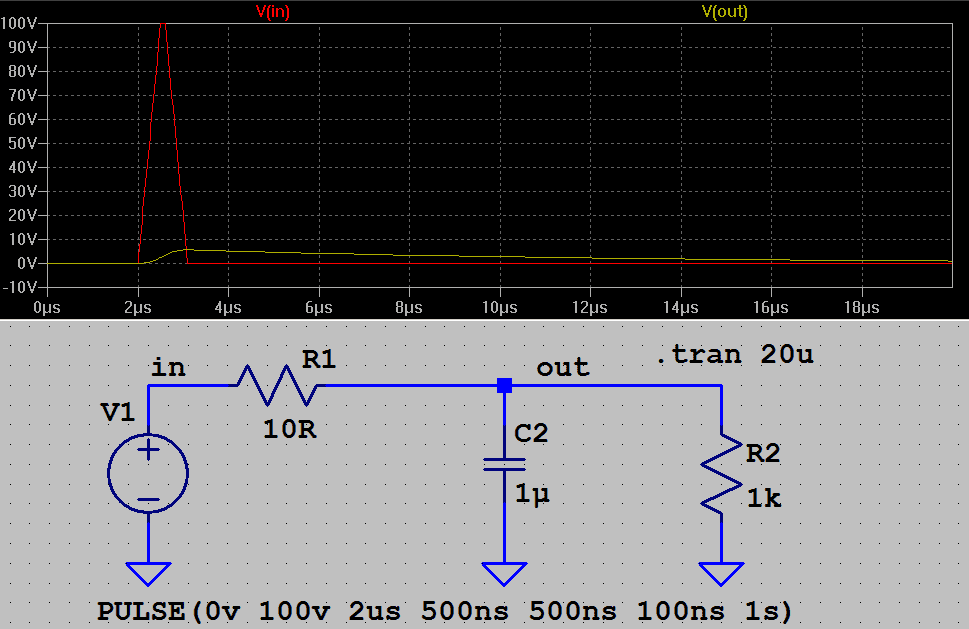Select the V1 voltage source symbol
The height and width of the screenshot is (629, 969).
pyautogui.click(x=148, y=473)
